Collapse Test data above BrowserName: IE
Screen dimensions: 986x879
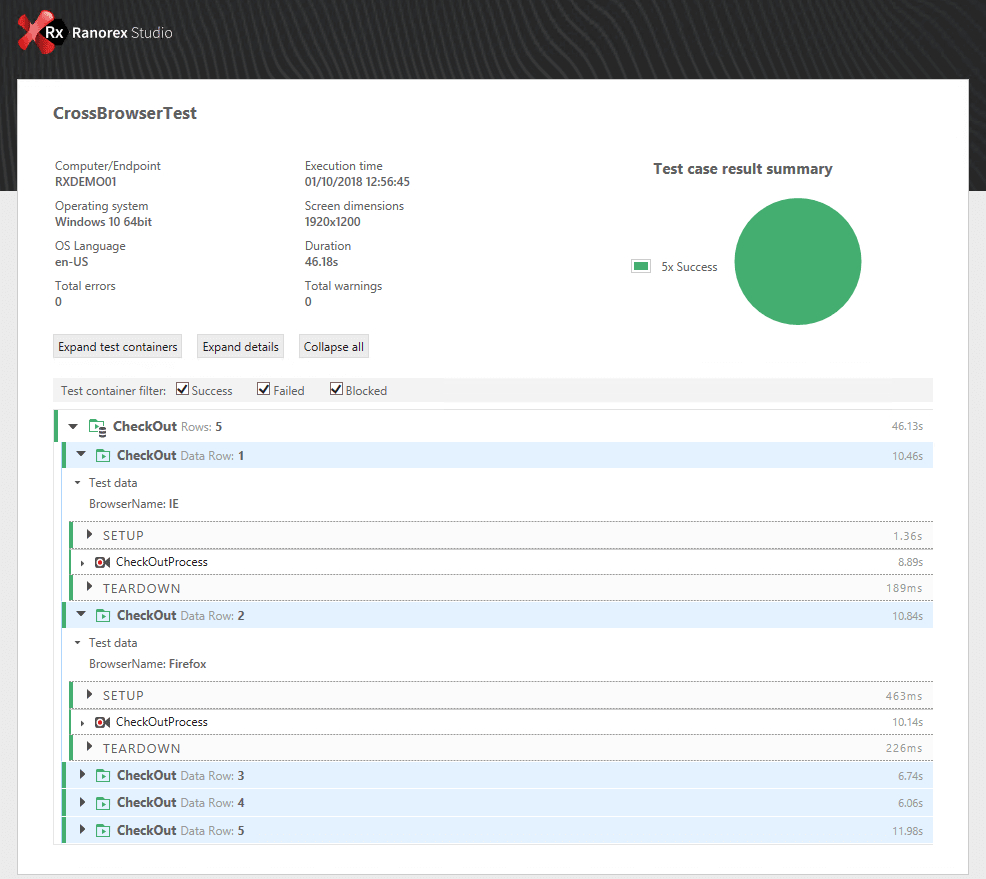77,483
